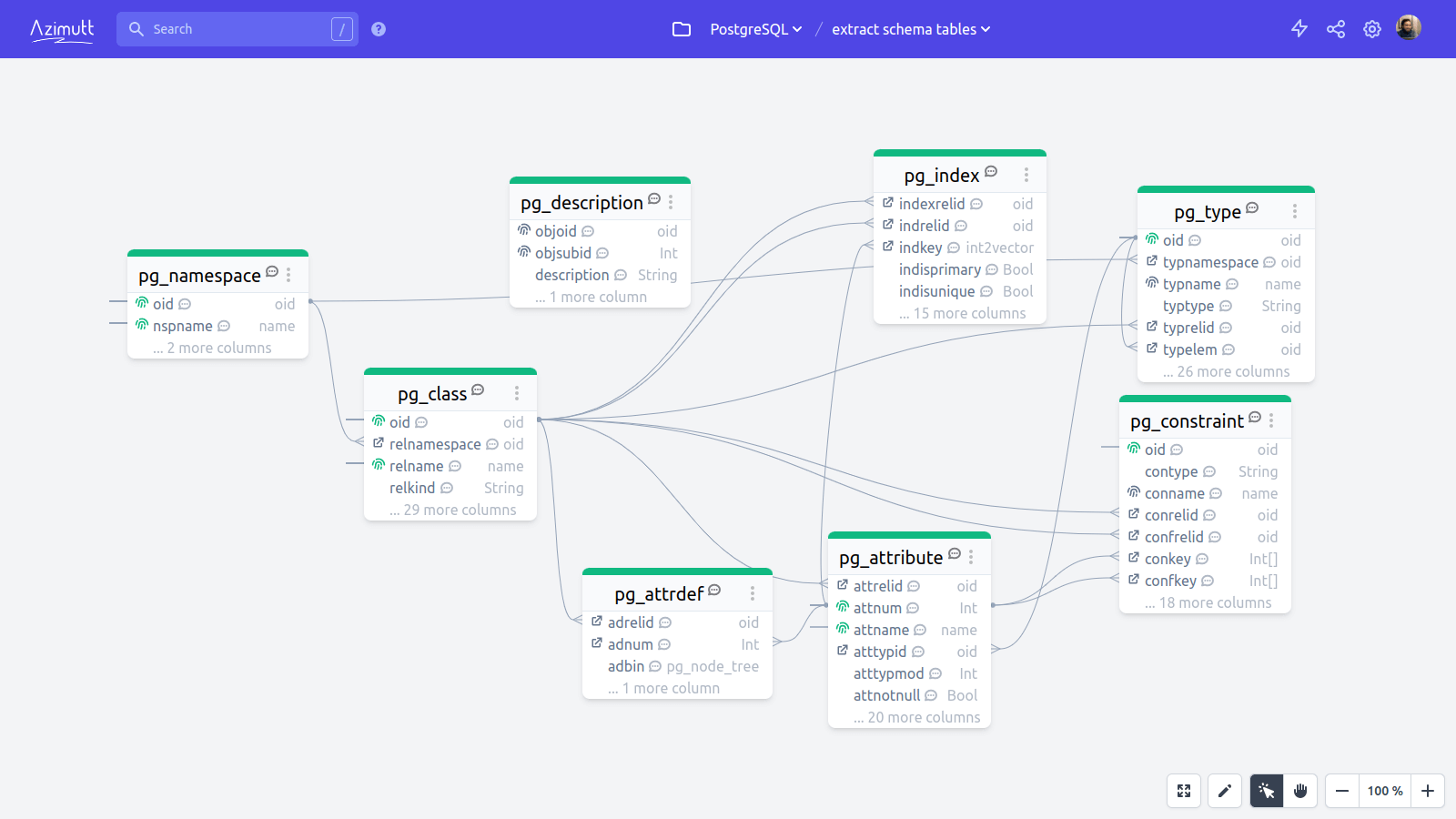1456x819 pixels.
Task: Expand the 29 more columns in pg_class
Action: [x=450, y=510]
